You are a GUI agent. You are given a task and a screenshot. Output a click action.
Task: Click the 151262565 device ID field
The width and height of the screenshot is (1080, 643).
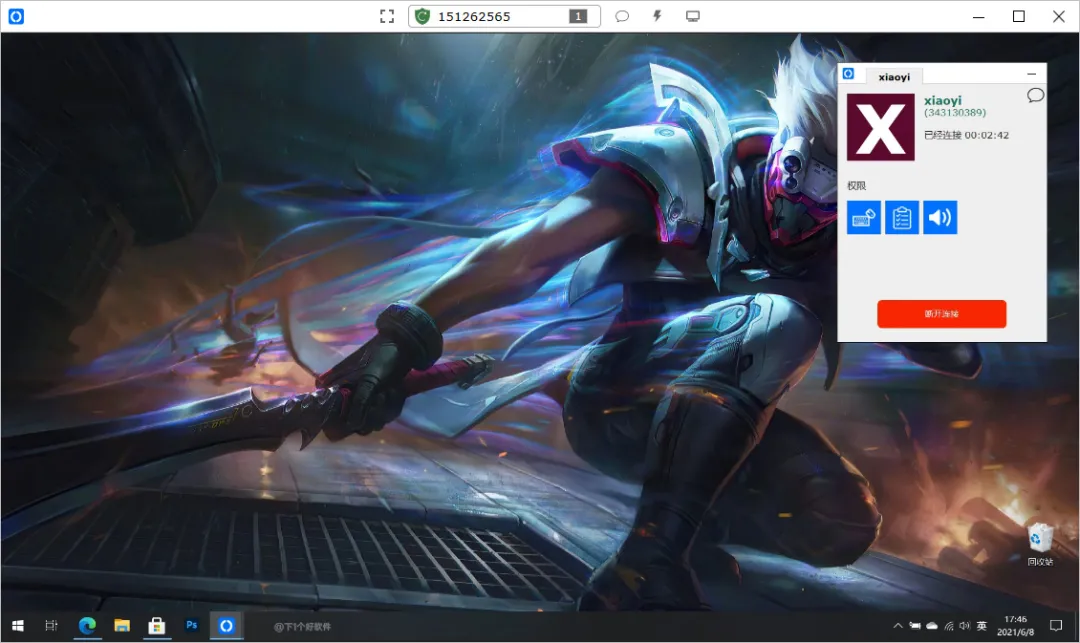pos(503,16)
